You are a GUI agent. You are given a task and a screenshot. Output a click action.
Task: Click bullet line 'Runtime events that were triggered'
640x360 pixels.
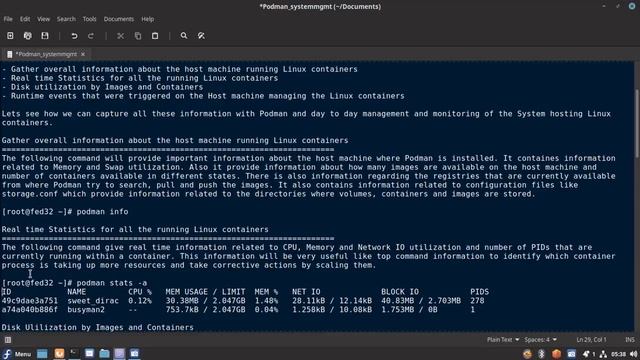click(203, 96)
